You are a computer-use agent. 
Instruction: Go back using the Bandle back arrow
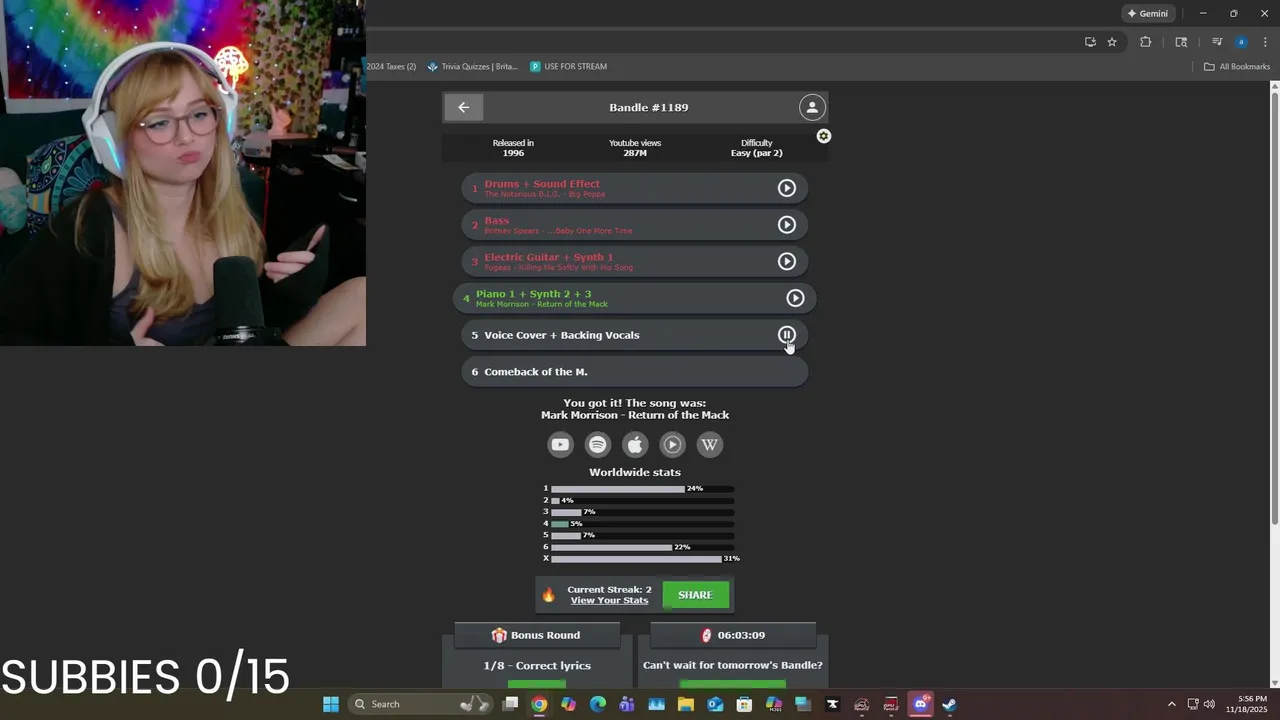coord(463,107)
